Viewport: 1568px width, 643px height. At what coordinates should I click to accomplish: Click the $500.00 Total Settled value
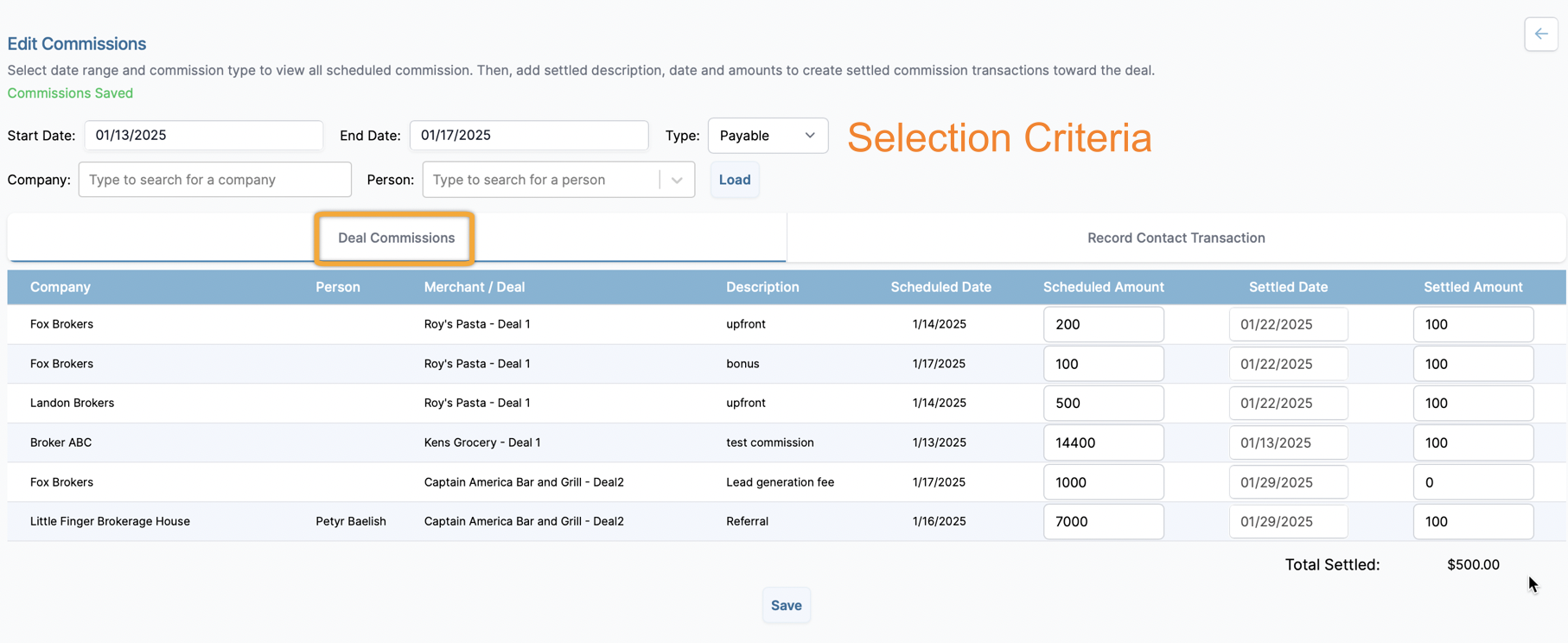point(1473,564)
